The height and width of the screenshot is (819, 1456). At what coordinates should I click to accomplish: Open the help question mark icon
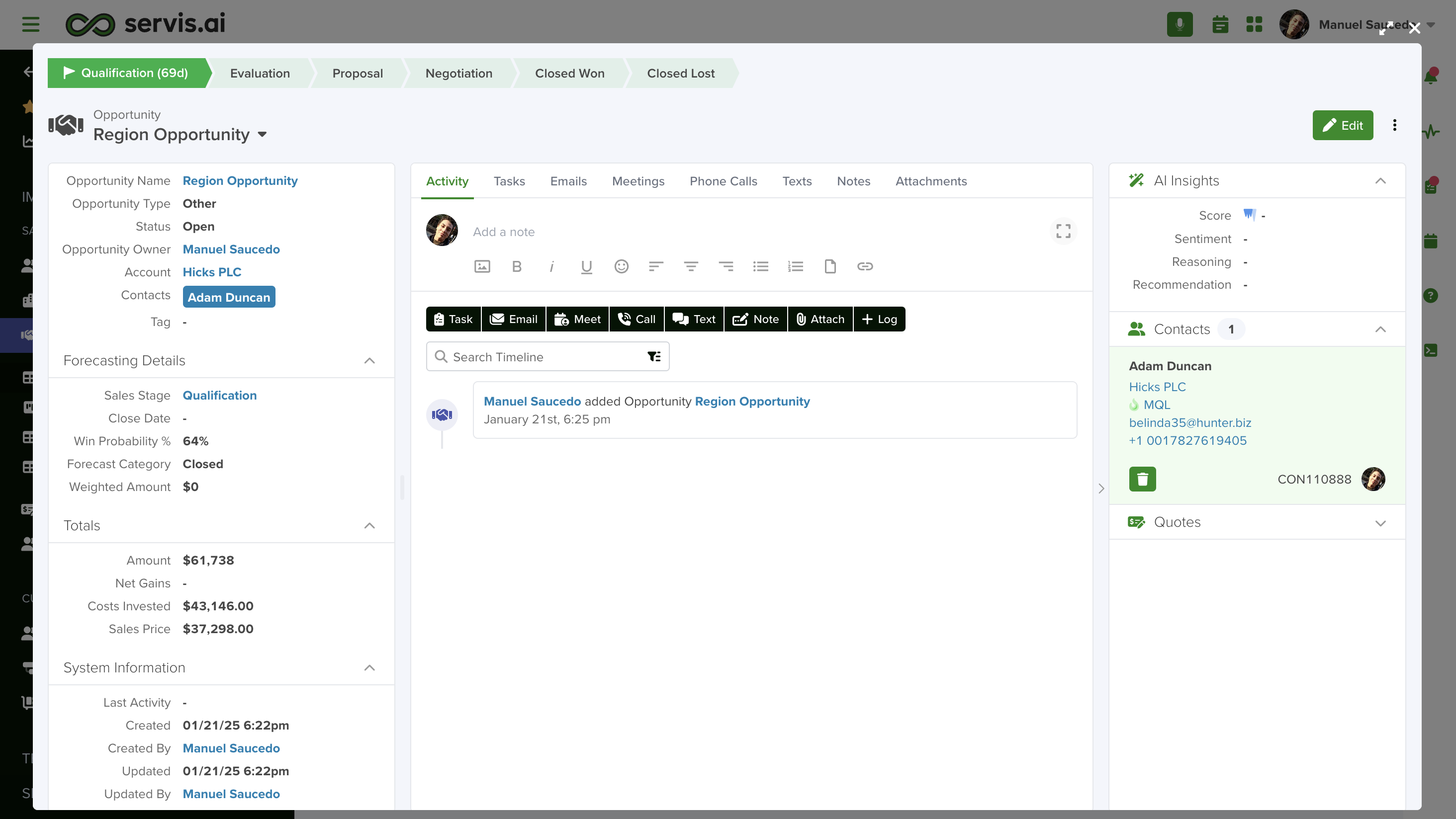tap(1431, 295)
